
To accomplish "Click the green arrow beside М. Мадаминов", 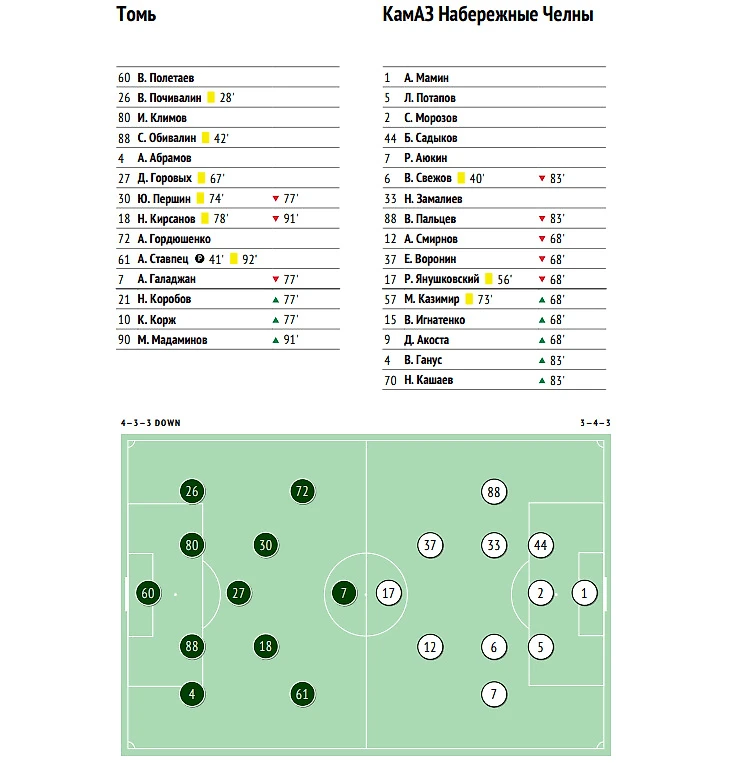I will [x=275, y=340].
